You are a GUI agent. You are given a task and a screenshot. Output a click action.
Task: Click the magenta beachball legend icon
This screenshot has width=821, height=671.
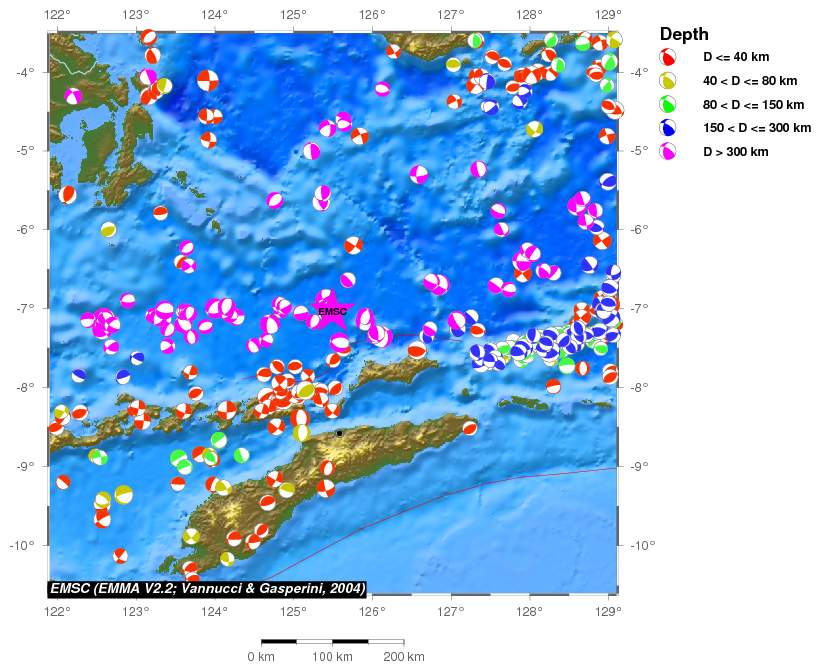[x=668, y=152]
